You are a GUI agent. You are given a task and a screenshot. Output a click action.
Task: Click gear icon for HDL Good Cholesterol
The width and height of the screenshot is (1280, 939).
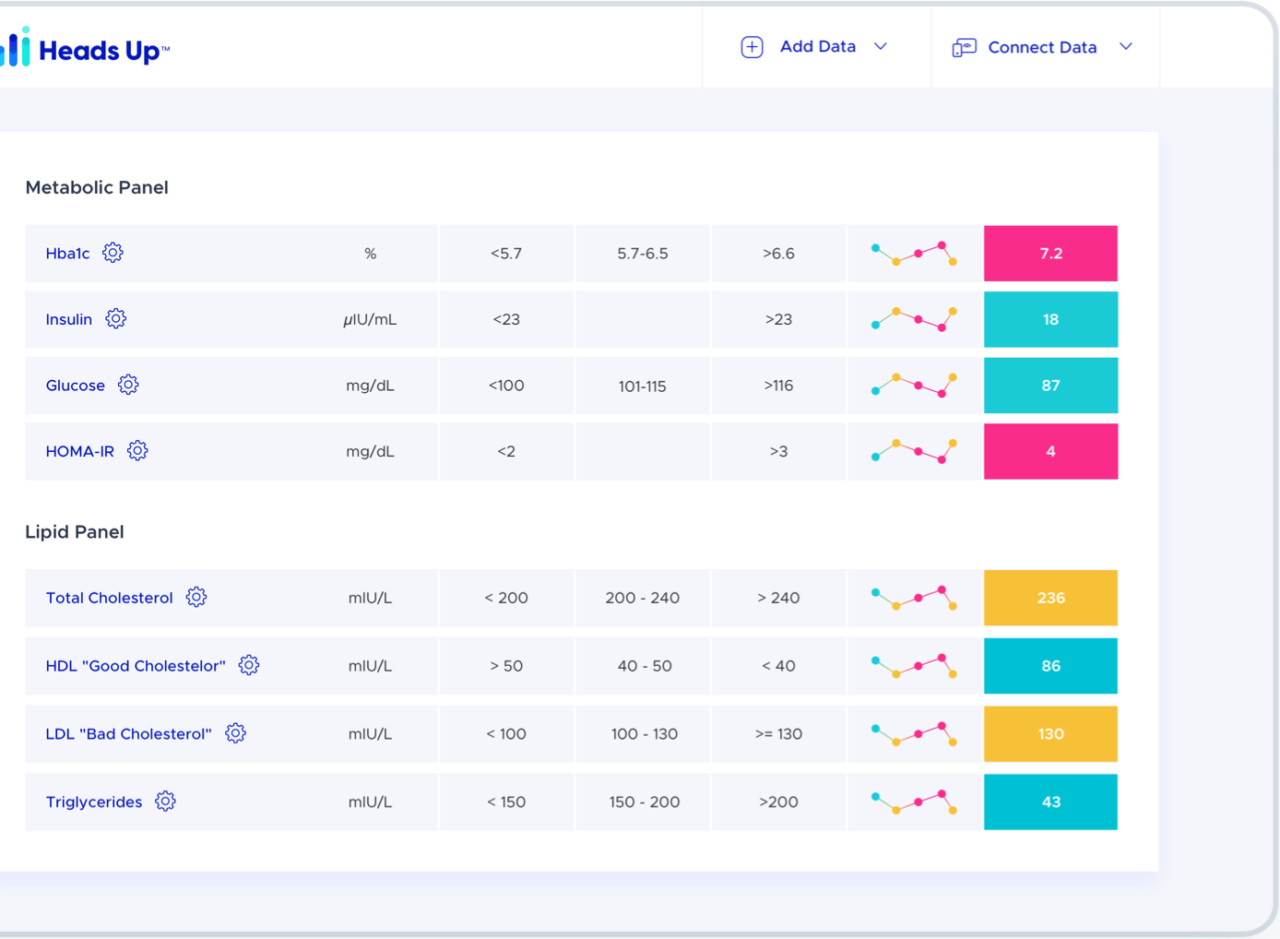click(x=249, y=665)
